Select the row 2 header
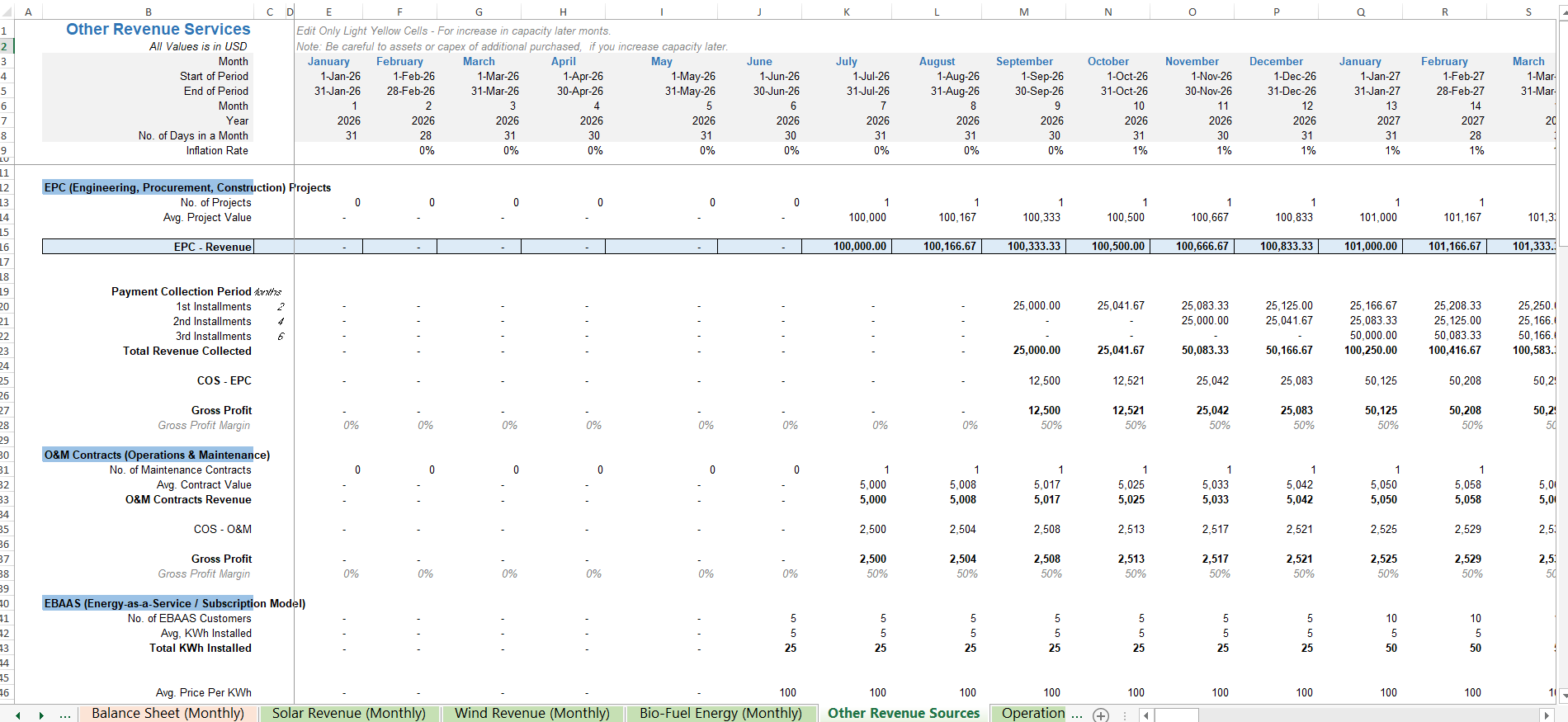This screenshot has height=722, width=1568. [x=5, y=46]
